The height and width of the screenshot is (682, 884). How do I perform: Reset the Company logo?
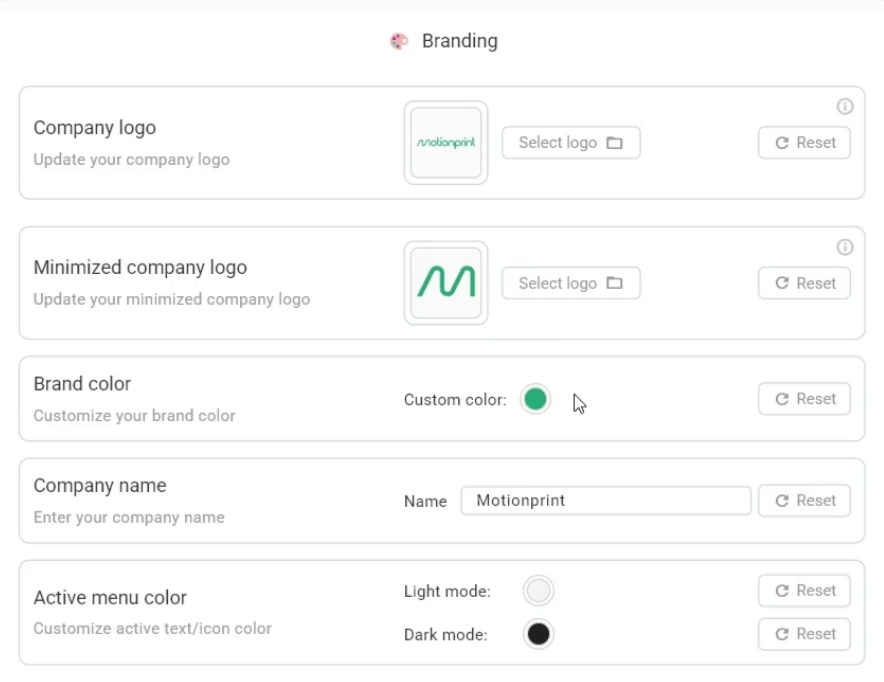[x=804, y=143]
